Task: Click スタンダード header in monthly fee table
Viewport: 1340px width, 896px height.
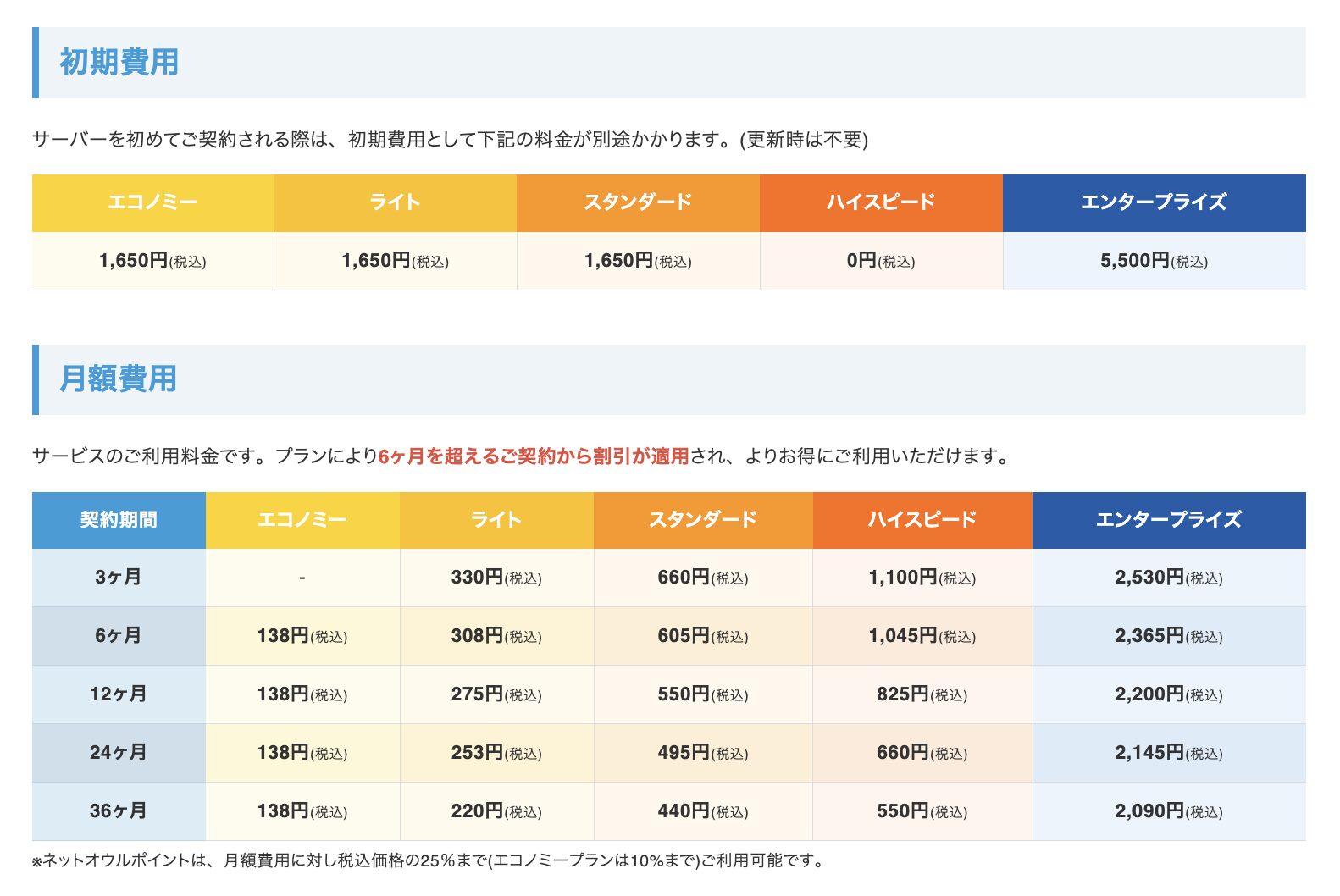Action: coord(702,520)
